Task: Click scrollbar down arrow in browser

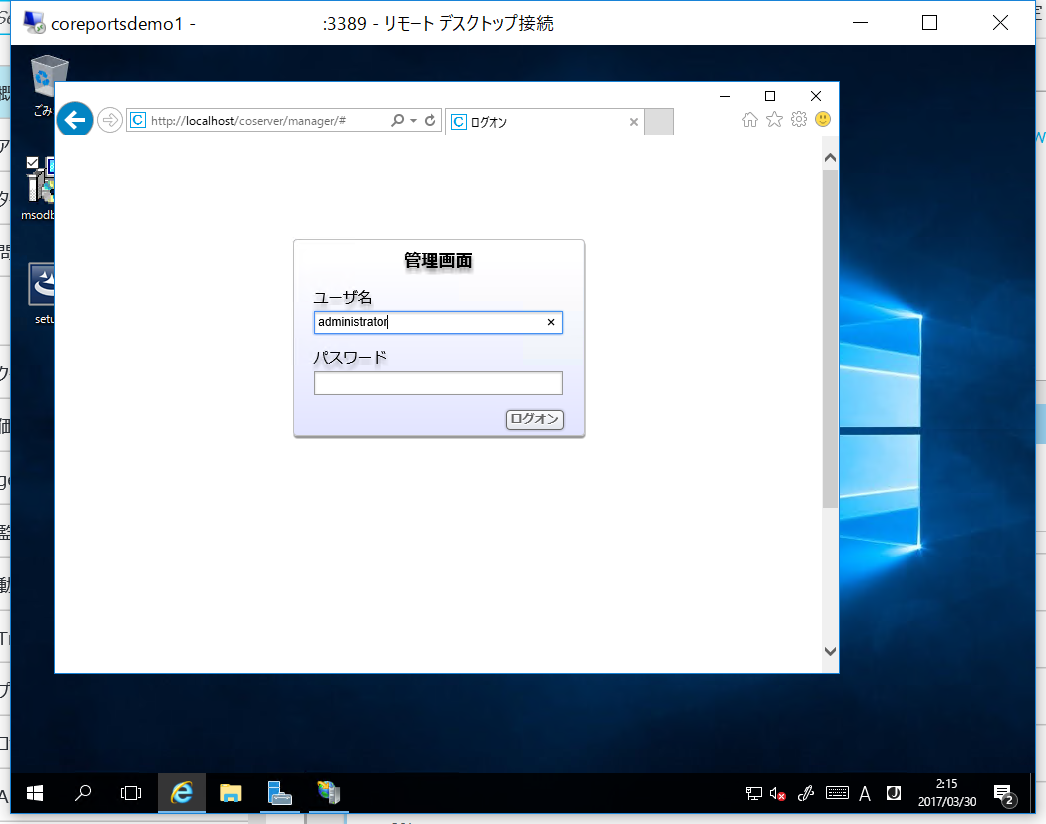Action: (830, 651)
